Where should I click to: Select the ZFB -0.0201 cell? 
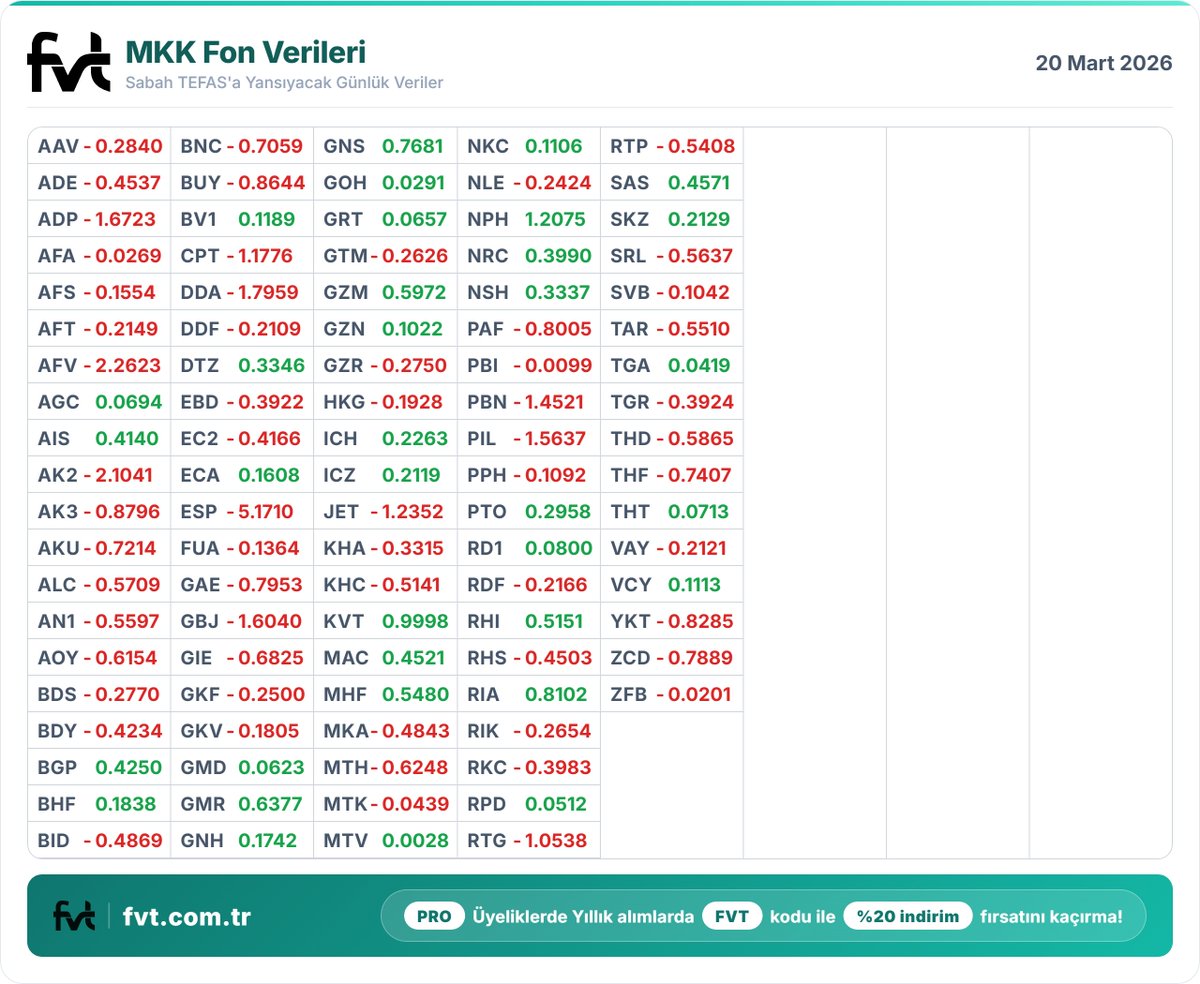pos(672,694)
